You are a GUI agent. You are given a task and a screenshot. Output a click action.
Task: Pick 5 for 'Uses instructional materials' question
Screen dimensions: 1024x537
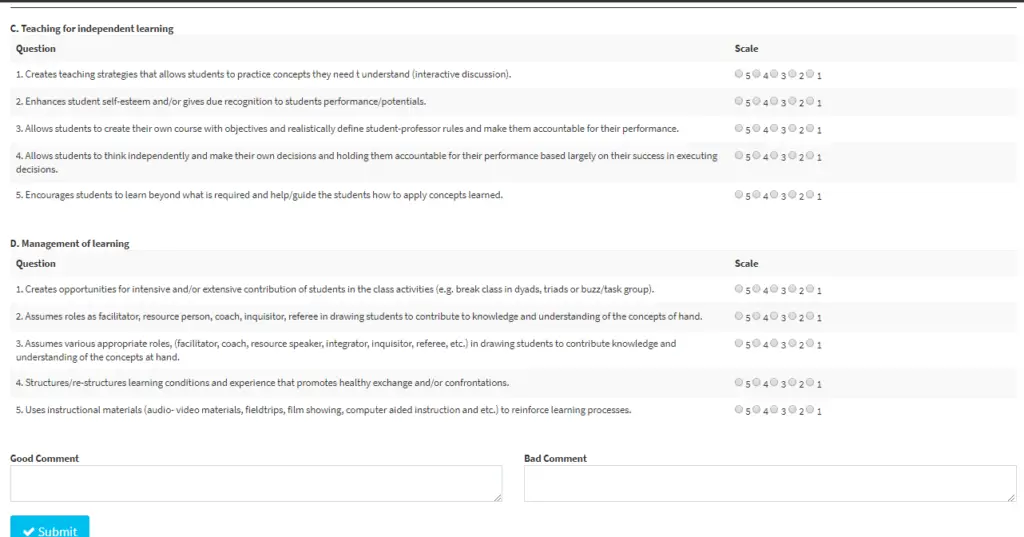point(739,410)
